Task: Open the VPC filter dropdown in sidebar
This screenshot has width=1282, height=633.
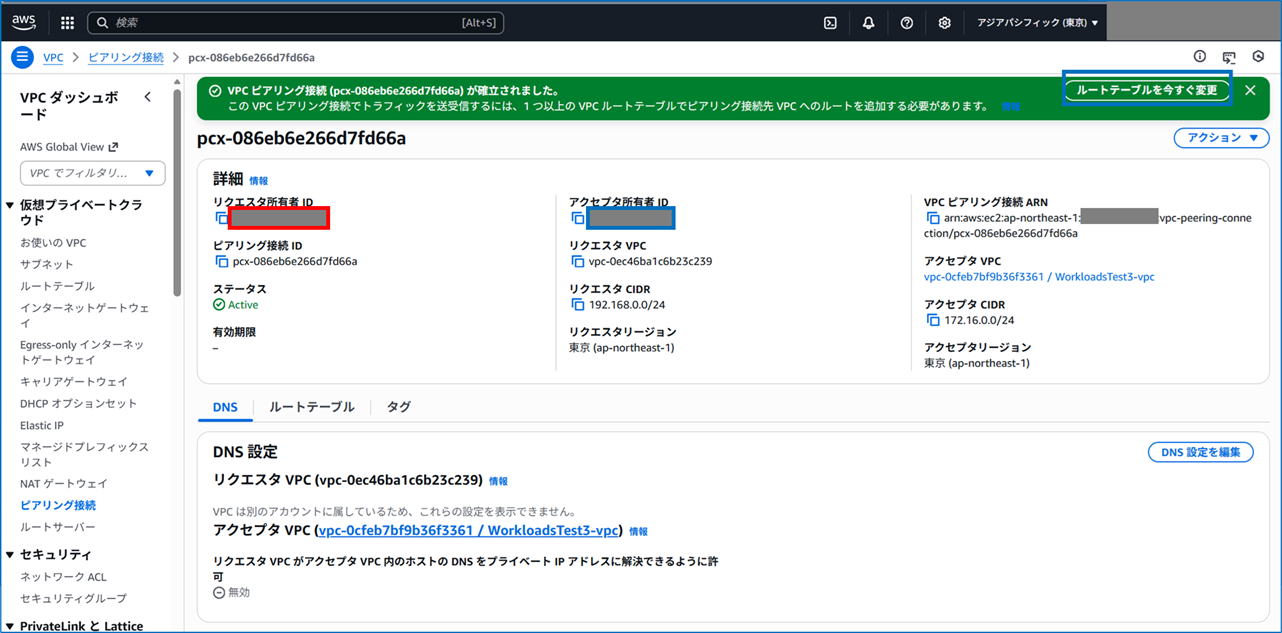Action: coord(92,173)
